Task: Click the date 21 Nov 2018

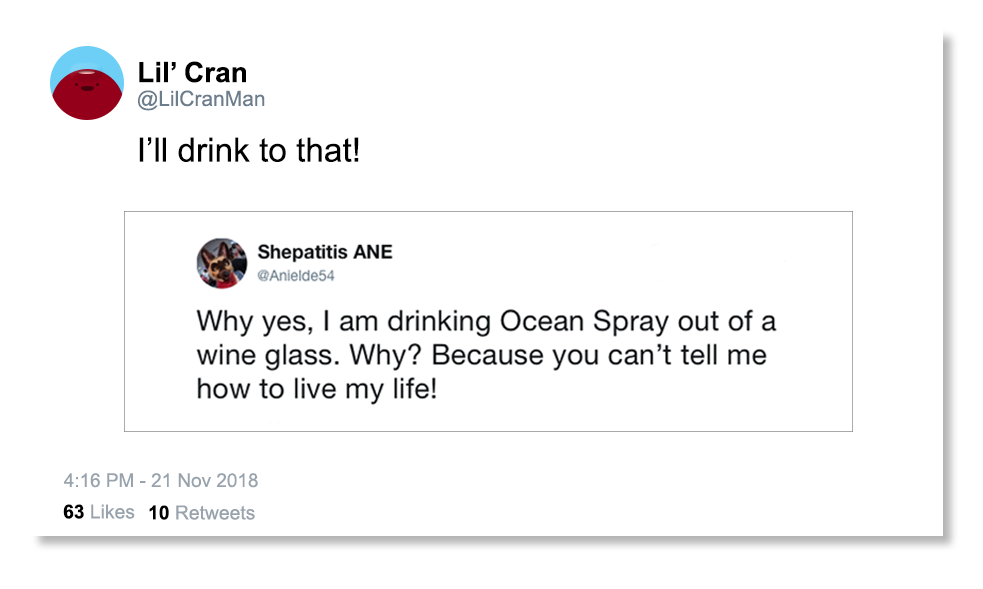Action: tap(204, 480)
